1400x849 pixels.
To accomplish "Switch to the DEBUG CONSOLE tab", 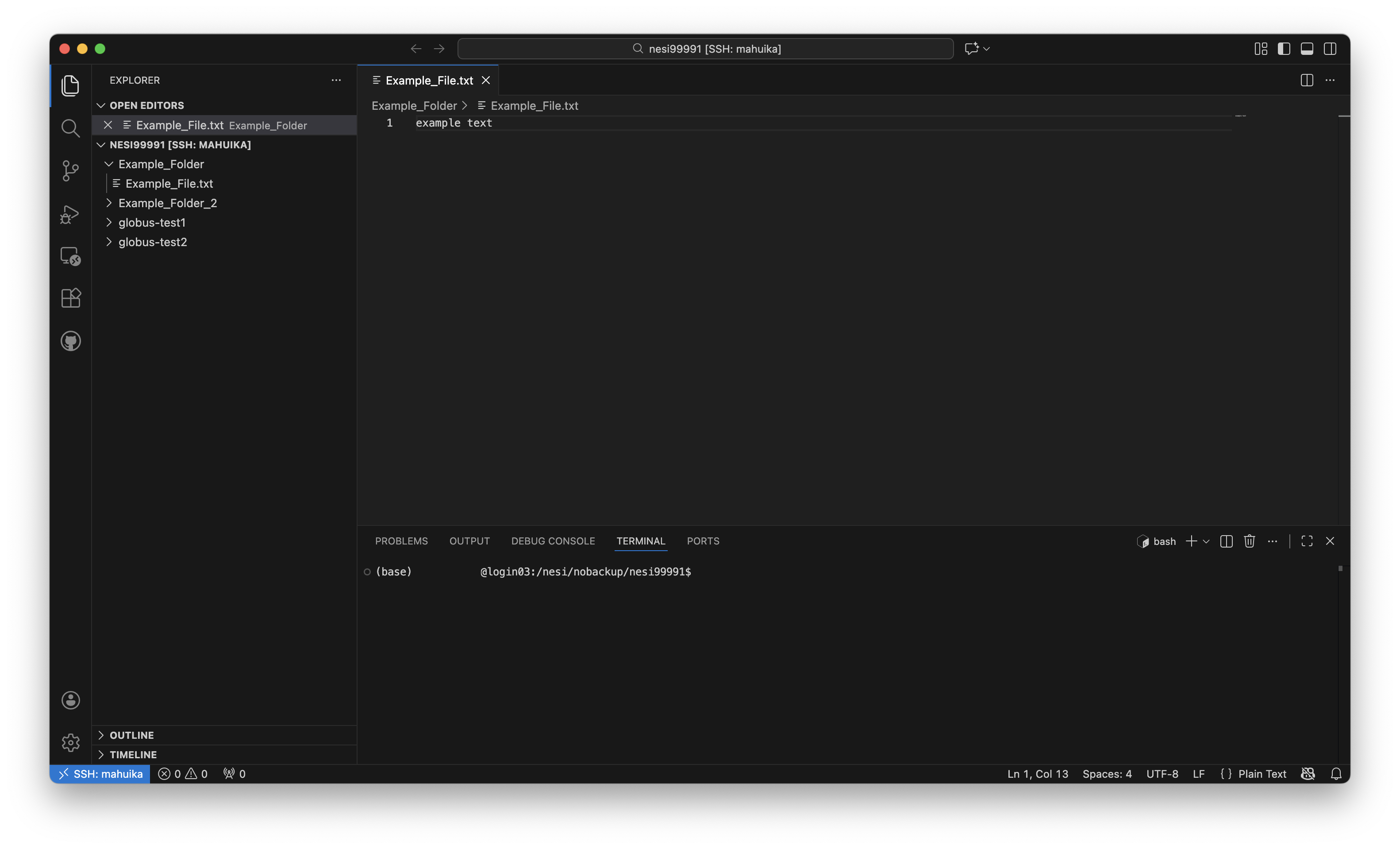I will point(553,541).
